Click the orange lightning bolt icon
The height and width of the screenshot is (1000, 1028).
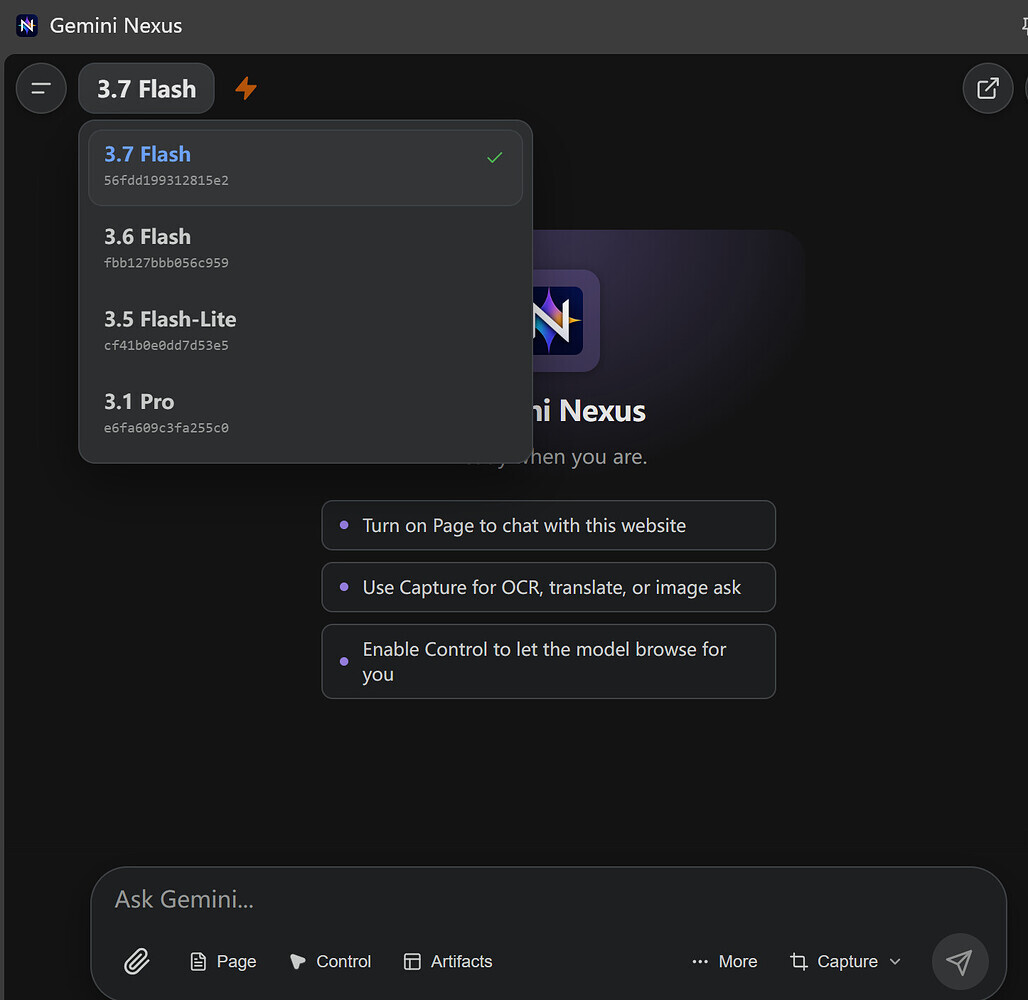tap(246, 89)
